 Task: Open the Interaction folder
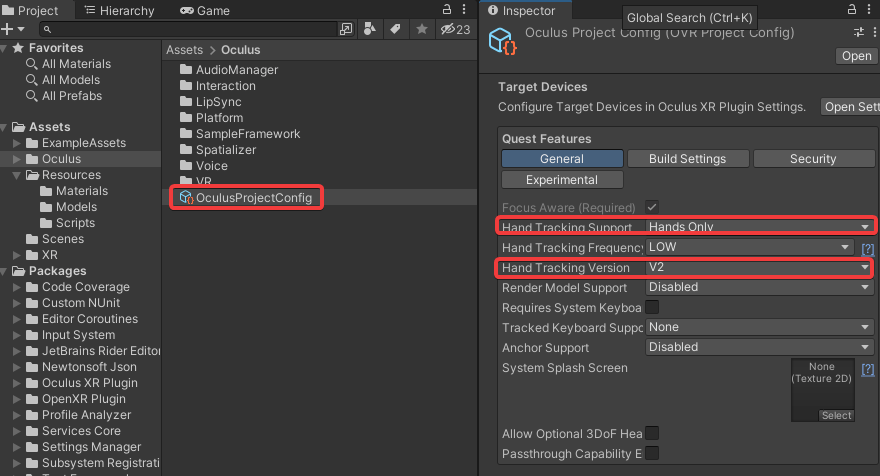tap(218, 86)
